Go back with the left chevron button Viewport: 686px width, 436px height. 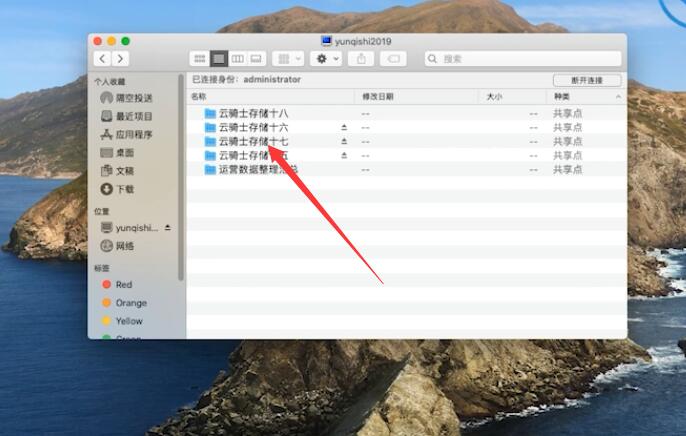102,59
